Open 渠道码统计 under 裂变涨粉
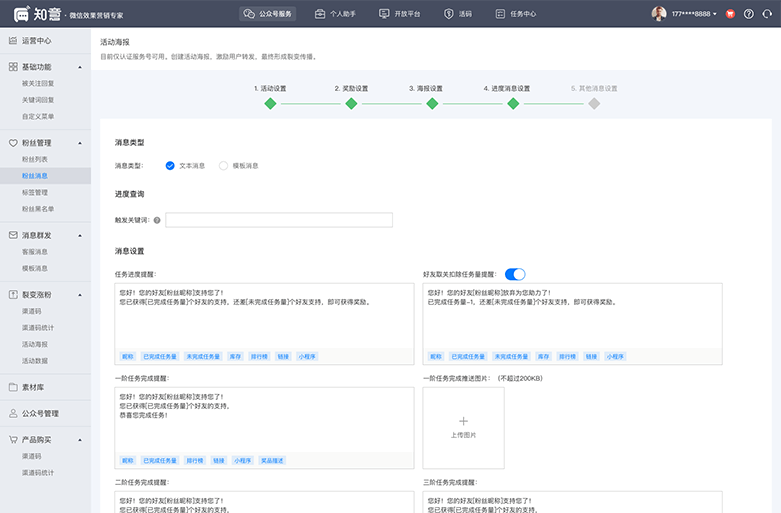 [38, 328]
